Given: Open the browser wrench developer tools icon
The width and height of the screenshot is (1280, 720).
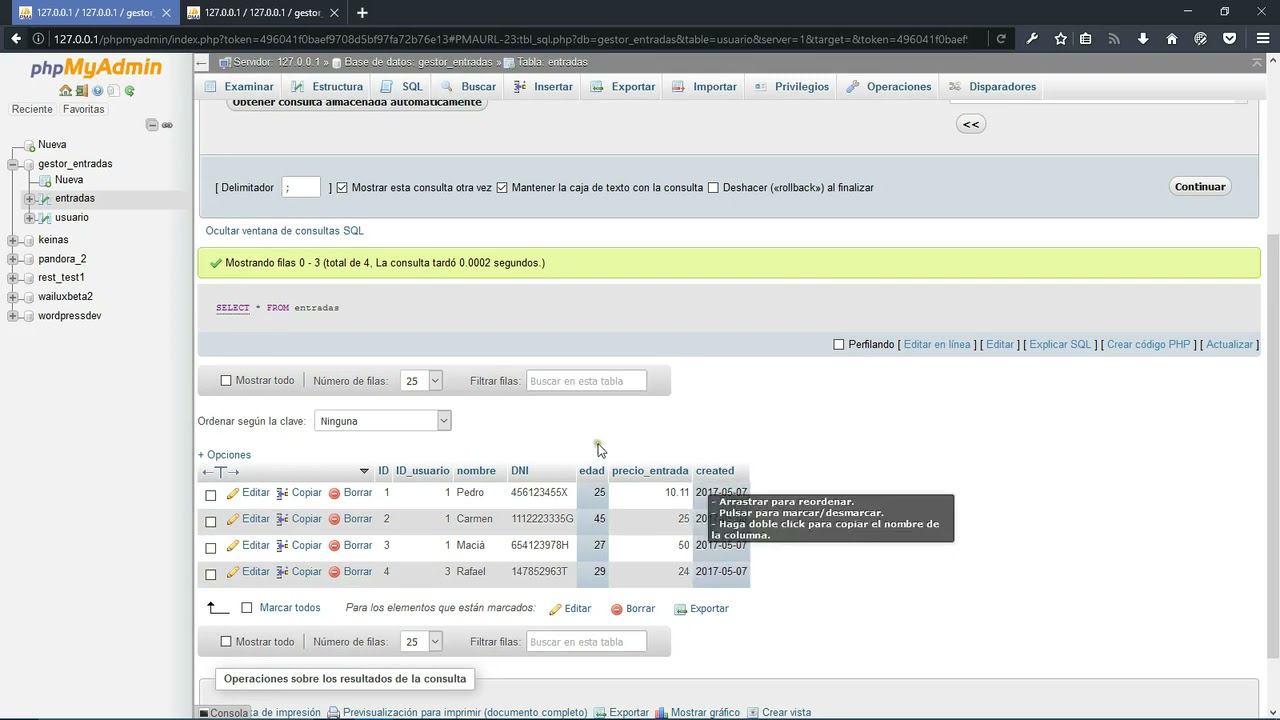Looking at the screenshot, I should (1032, 39).
